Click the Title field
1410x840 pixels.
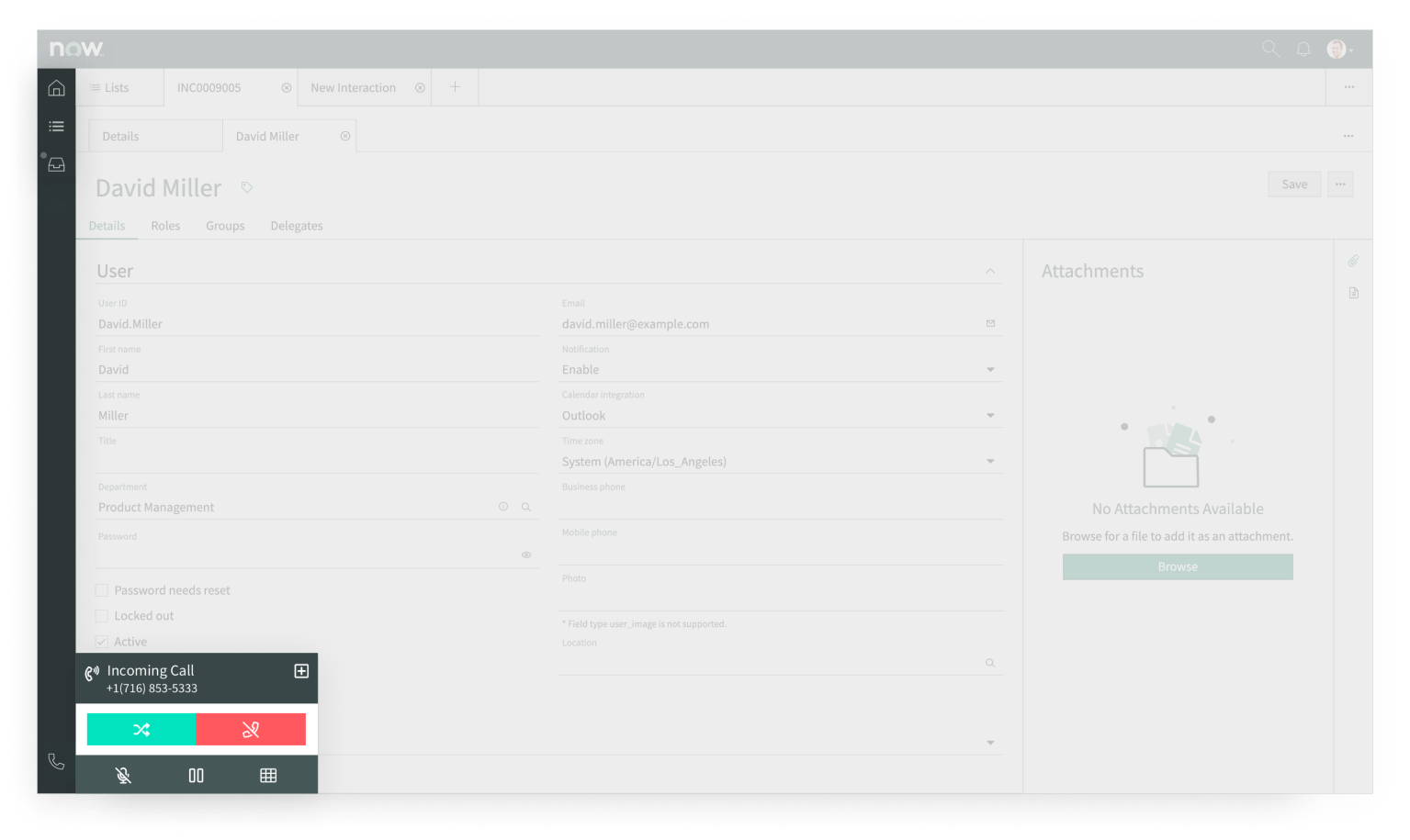[318, 462]
